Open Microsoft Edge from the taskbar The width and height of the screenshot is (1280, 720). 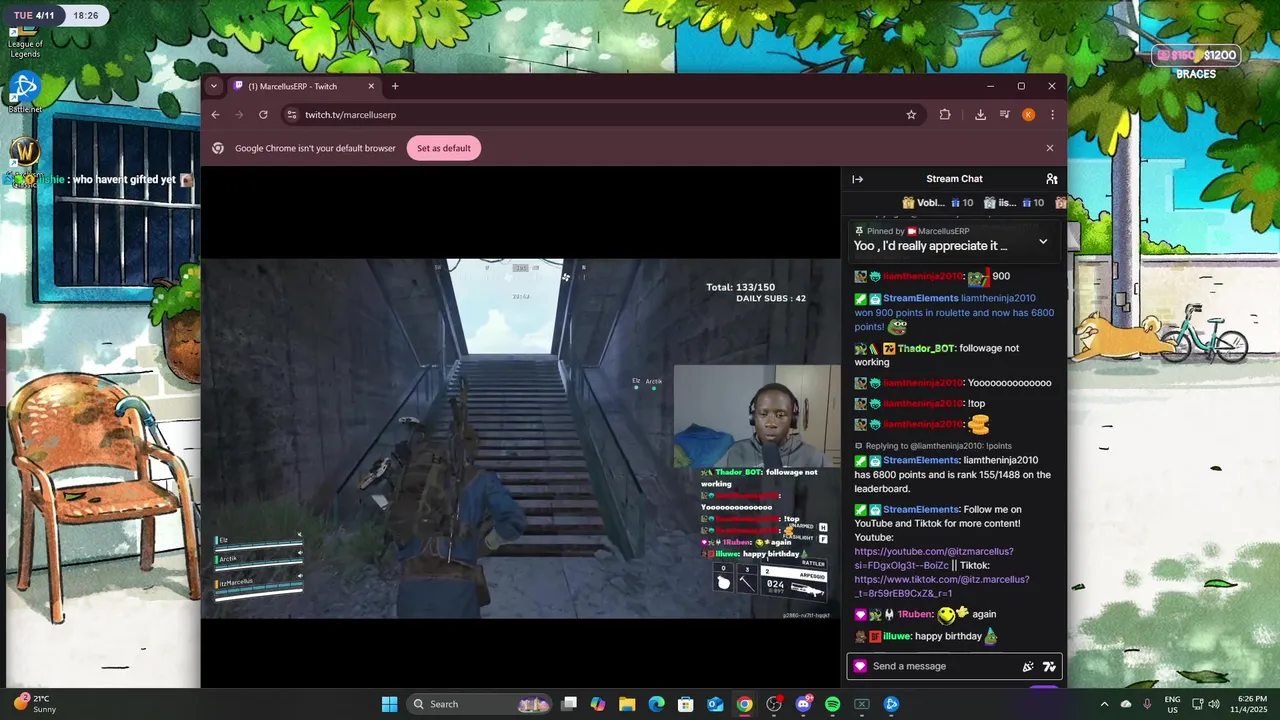pos(656,704)
